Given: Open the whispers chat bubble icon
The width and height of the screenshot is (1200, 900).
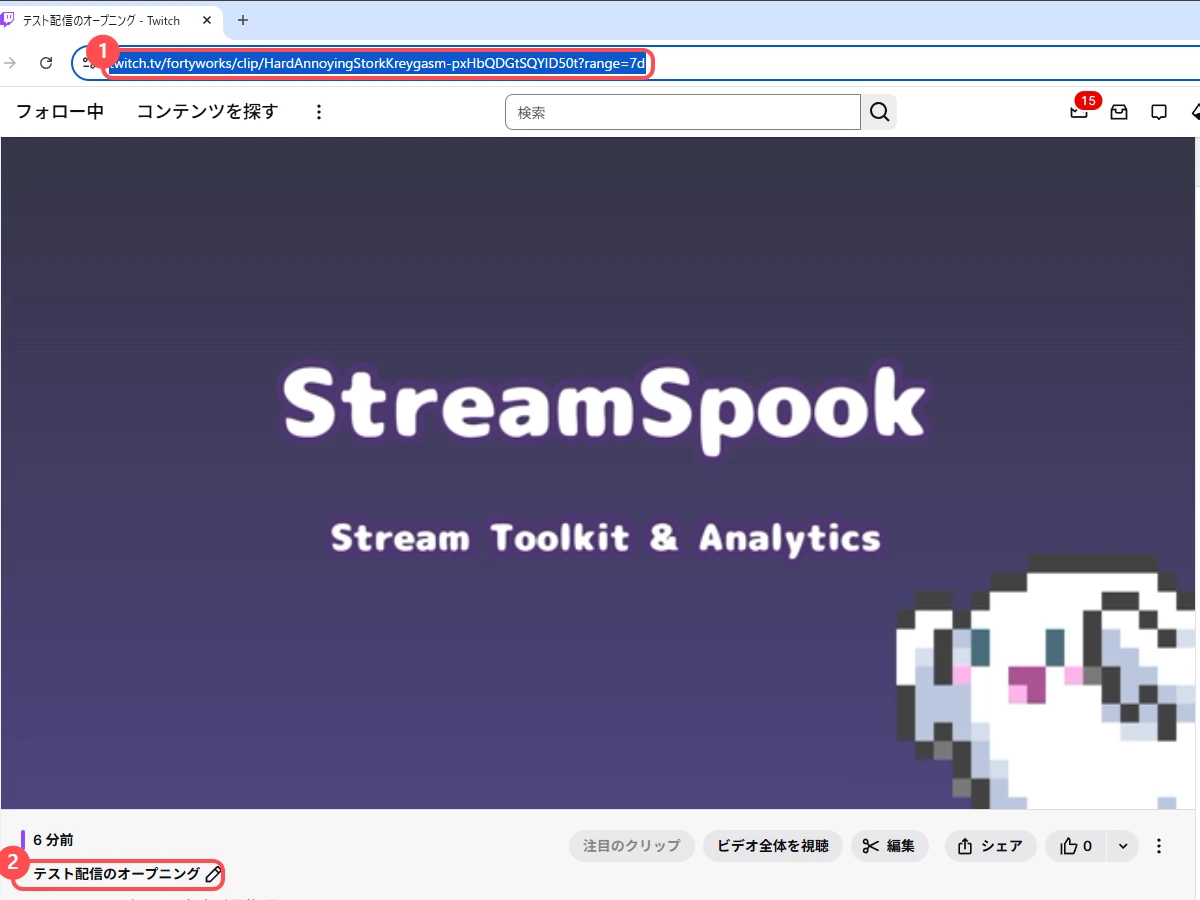Looking at the screenshot, I should tap(1159, 112).
